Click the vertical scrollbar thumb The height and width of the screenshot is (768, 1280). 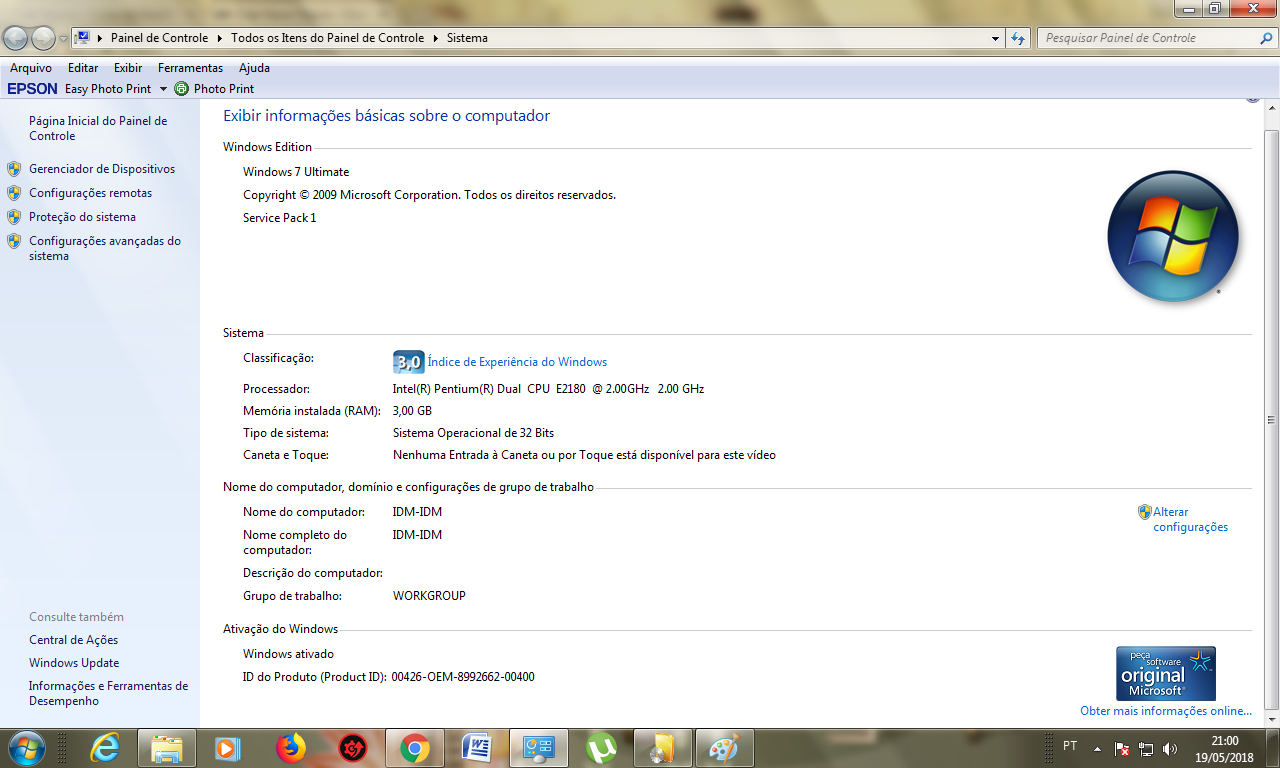[x=1272, y=420]
